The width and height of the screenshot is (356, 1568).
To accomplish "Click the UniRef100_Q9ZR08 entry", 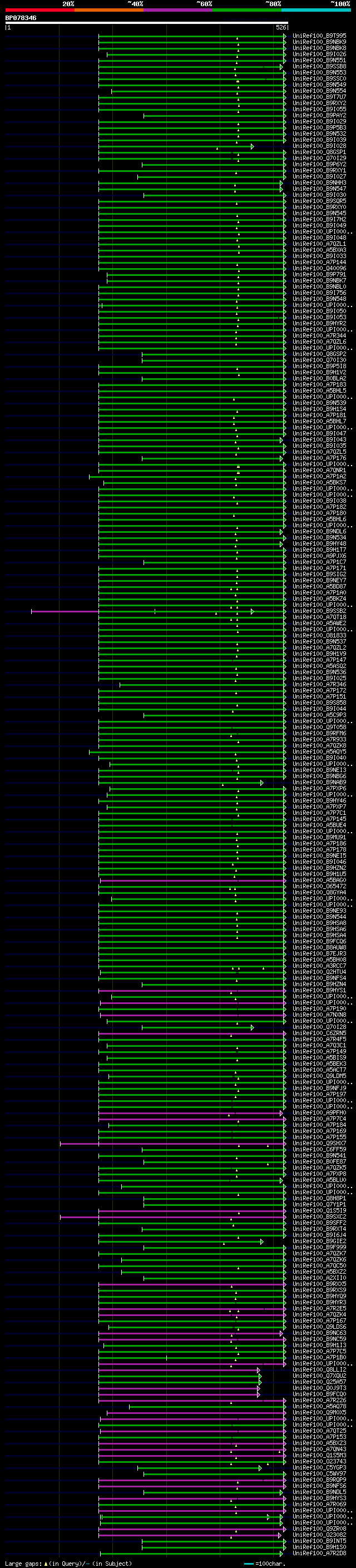I will 319,1529.
